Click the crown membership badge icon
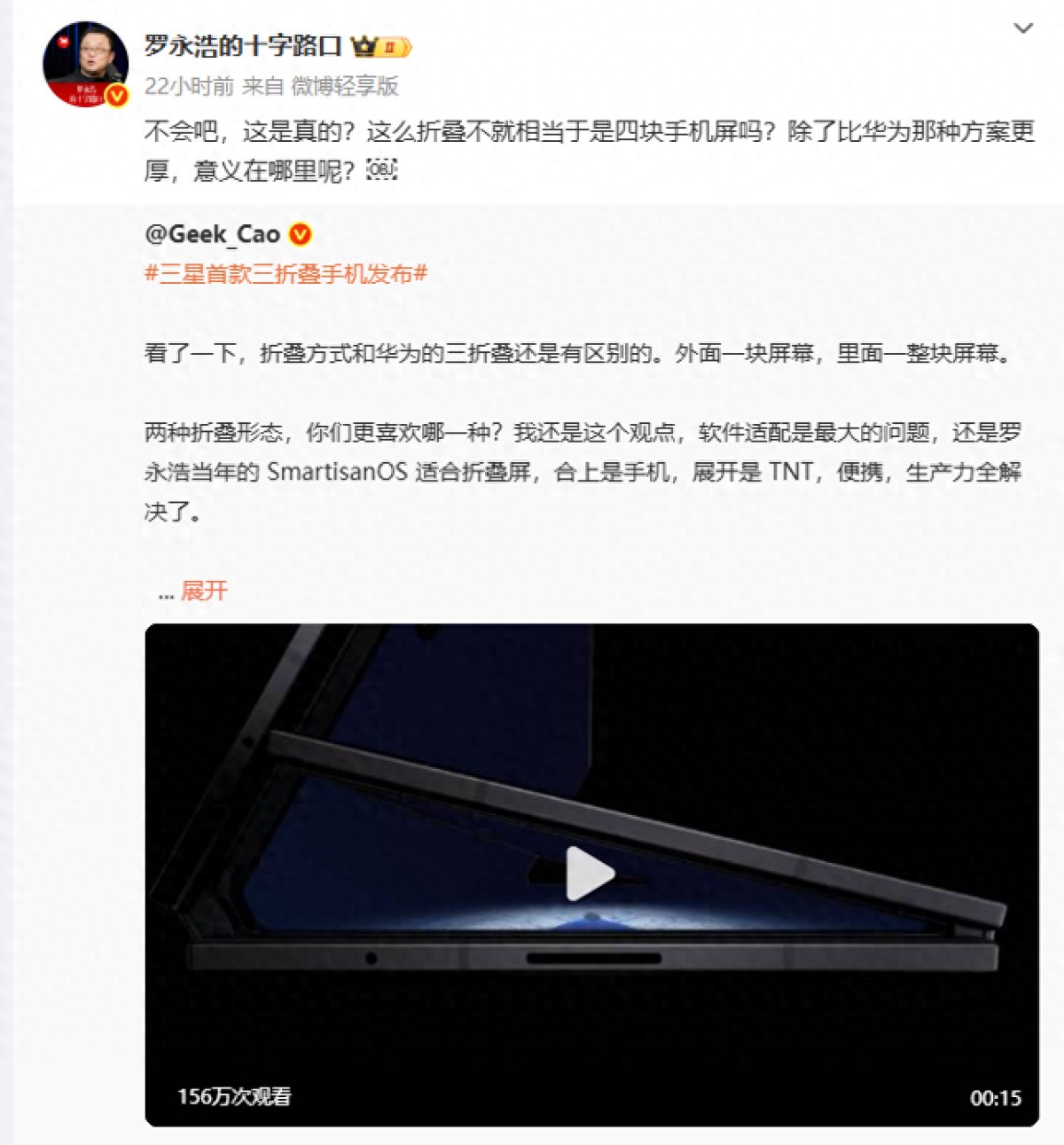This screenshot has height=1145, width=1064. [x=380, y=46]
